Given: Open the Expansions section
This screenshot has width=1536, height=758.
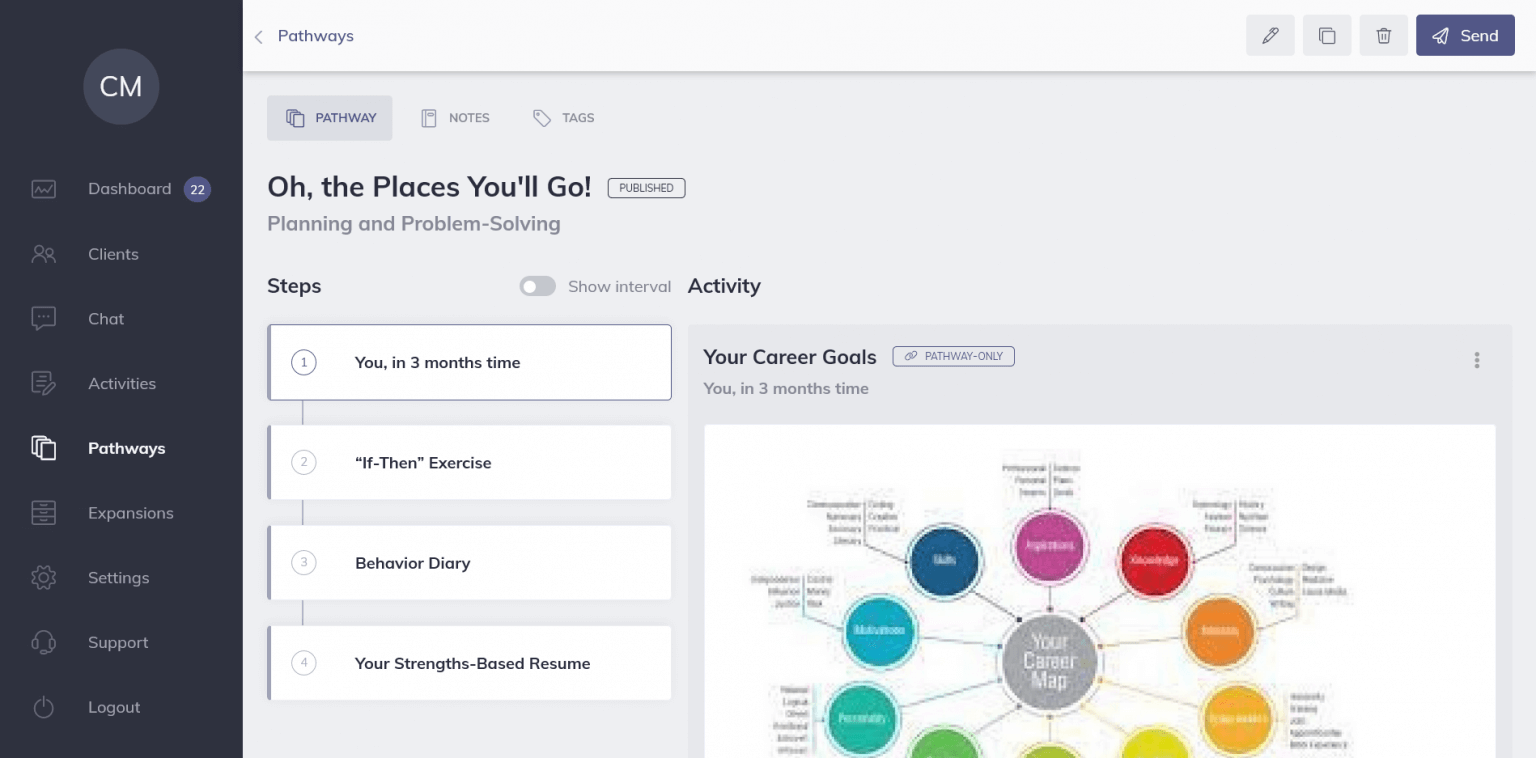Looking at the screenshot, I should coord(130,513).
